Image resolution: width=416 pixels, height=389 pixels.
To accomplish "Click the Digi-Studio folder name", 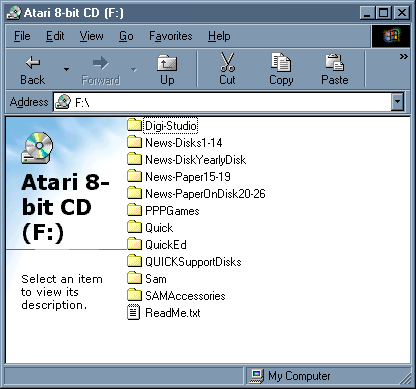I will pyautogui.click(x=171, y=126).
